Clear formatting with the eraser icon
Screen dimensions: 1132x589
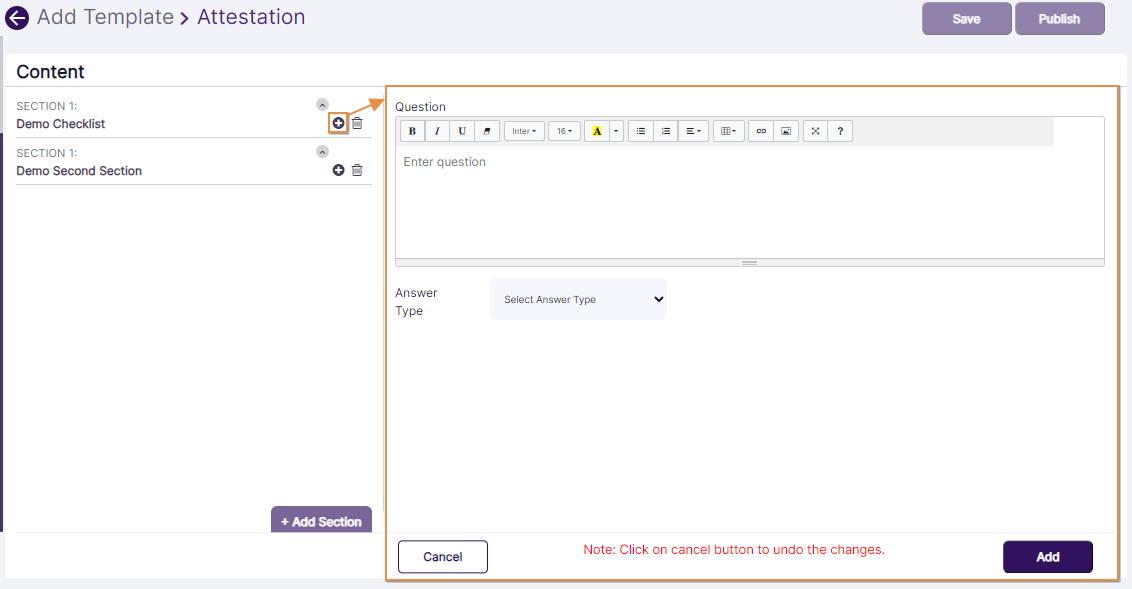(486, 130)
